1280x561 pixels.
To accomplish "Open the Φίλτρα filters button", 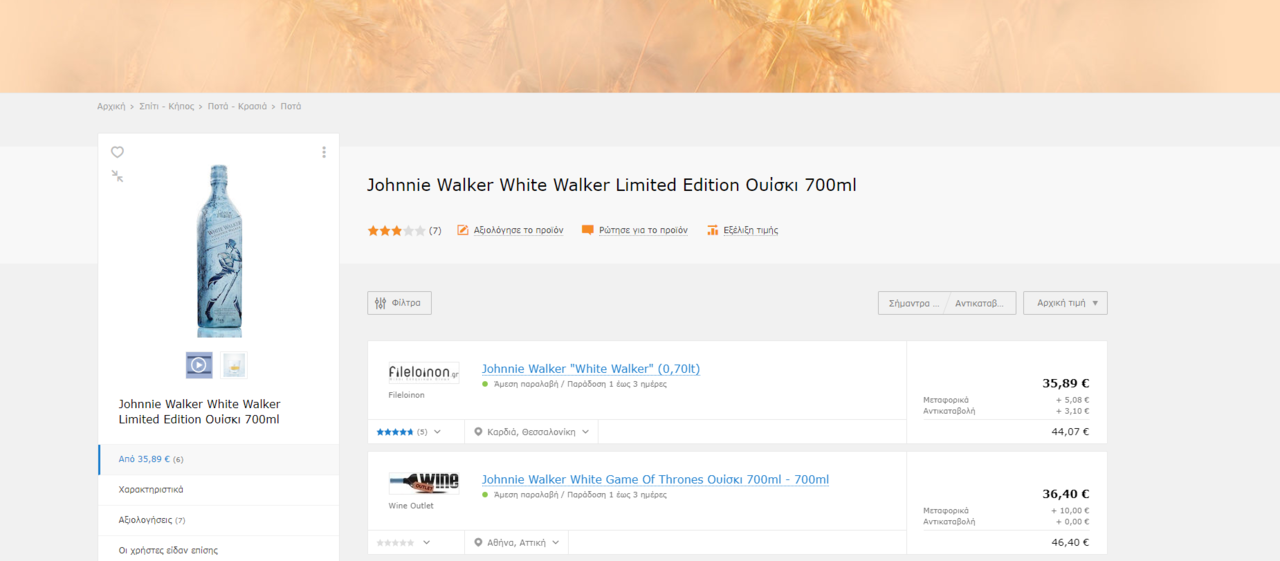I will coord(399,303).
